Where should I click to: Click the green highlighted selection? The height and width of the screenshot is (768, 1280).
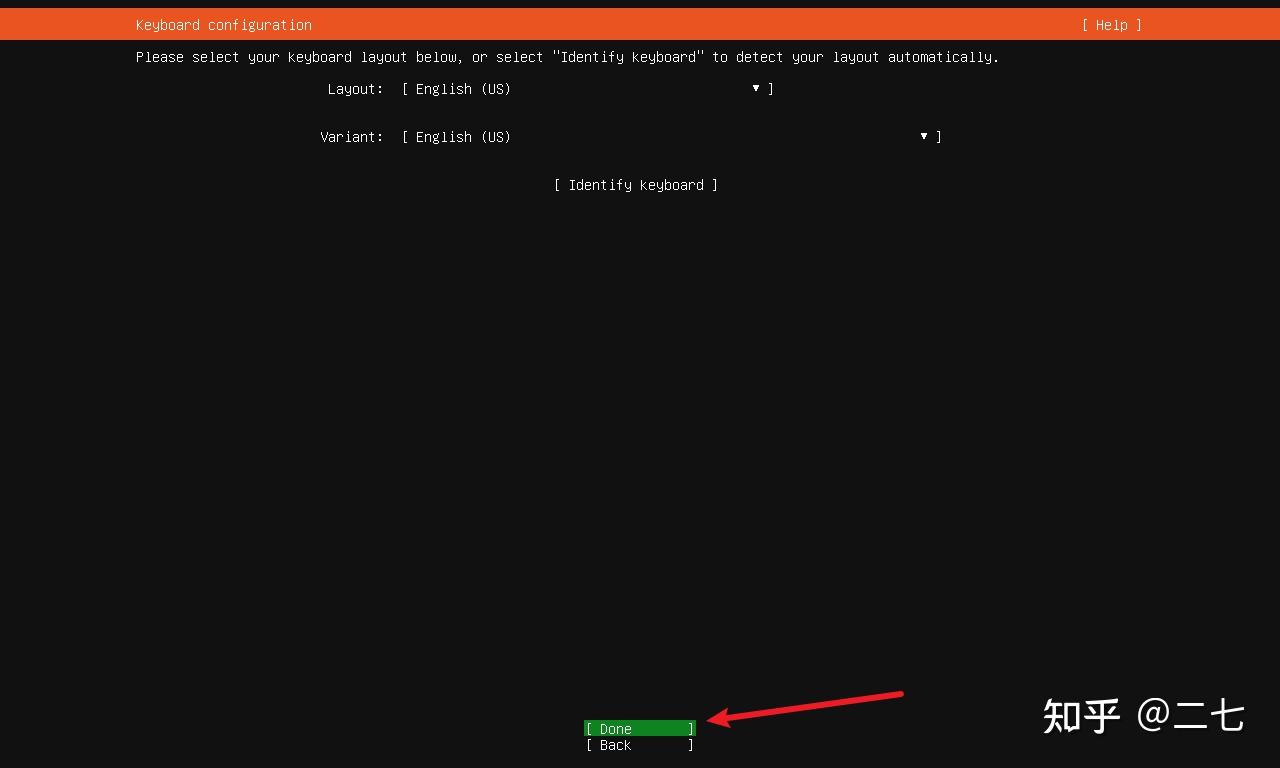[x=639, y=729]
